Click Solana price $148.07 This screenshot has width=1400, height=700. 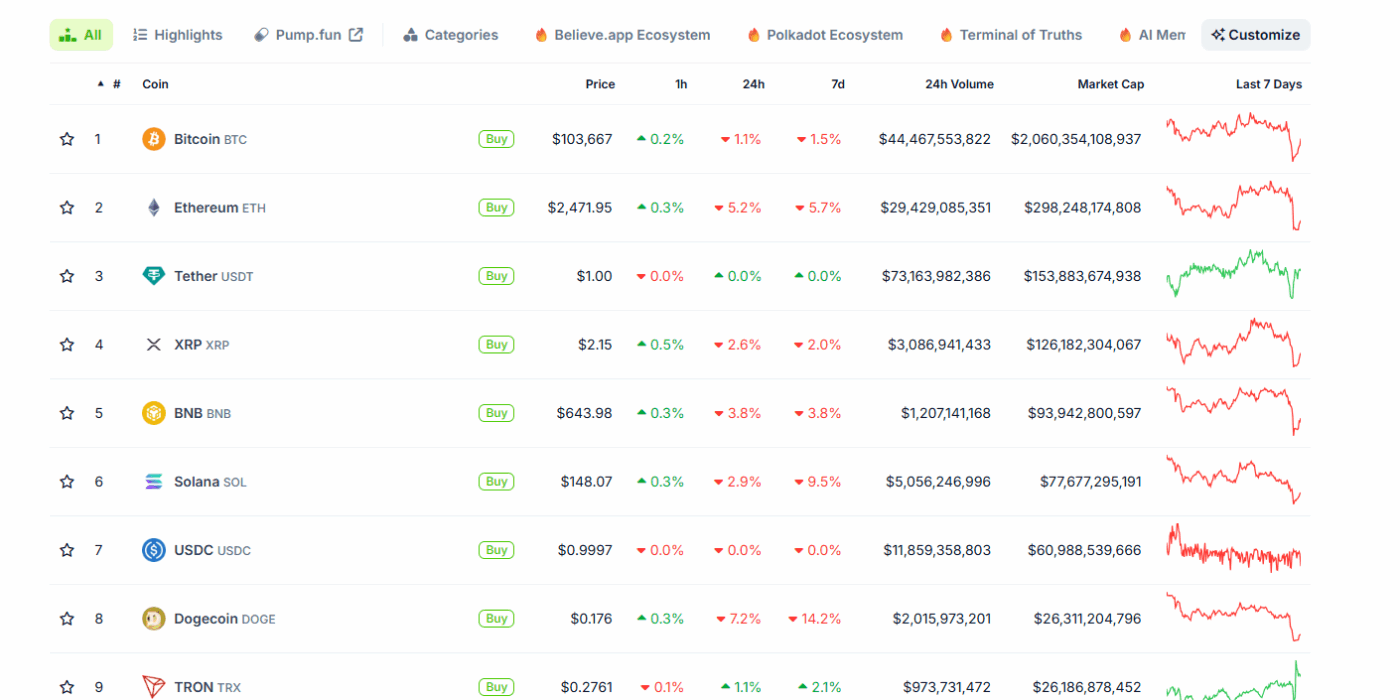pyautogui.click(x=586, y=482)
